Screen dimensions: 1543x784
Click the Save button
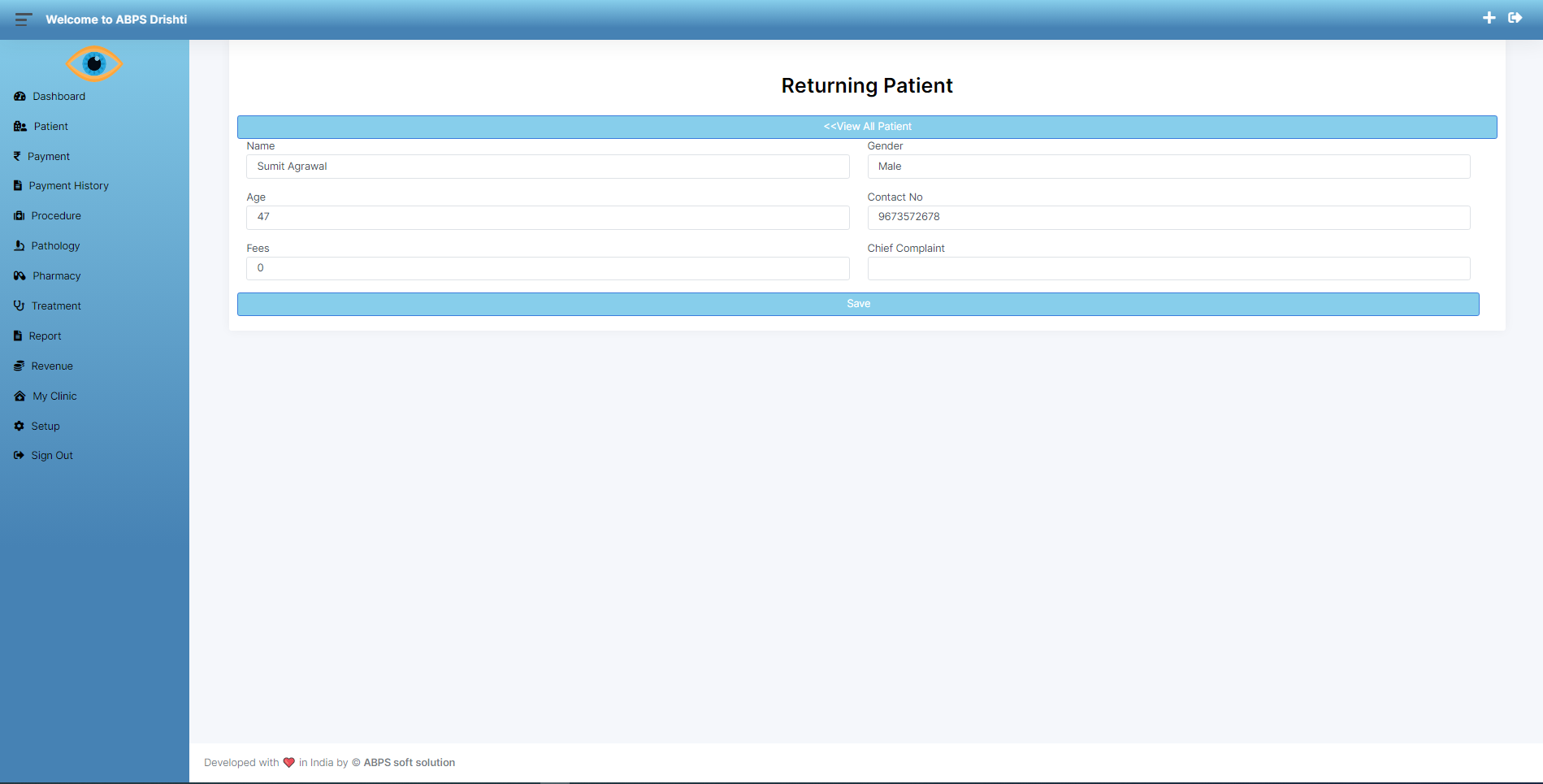pyautogui.click(x=858, y=304)
